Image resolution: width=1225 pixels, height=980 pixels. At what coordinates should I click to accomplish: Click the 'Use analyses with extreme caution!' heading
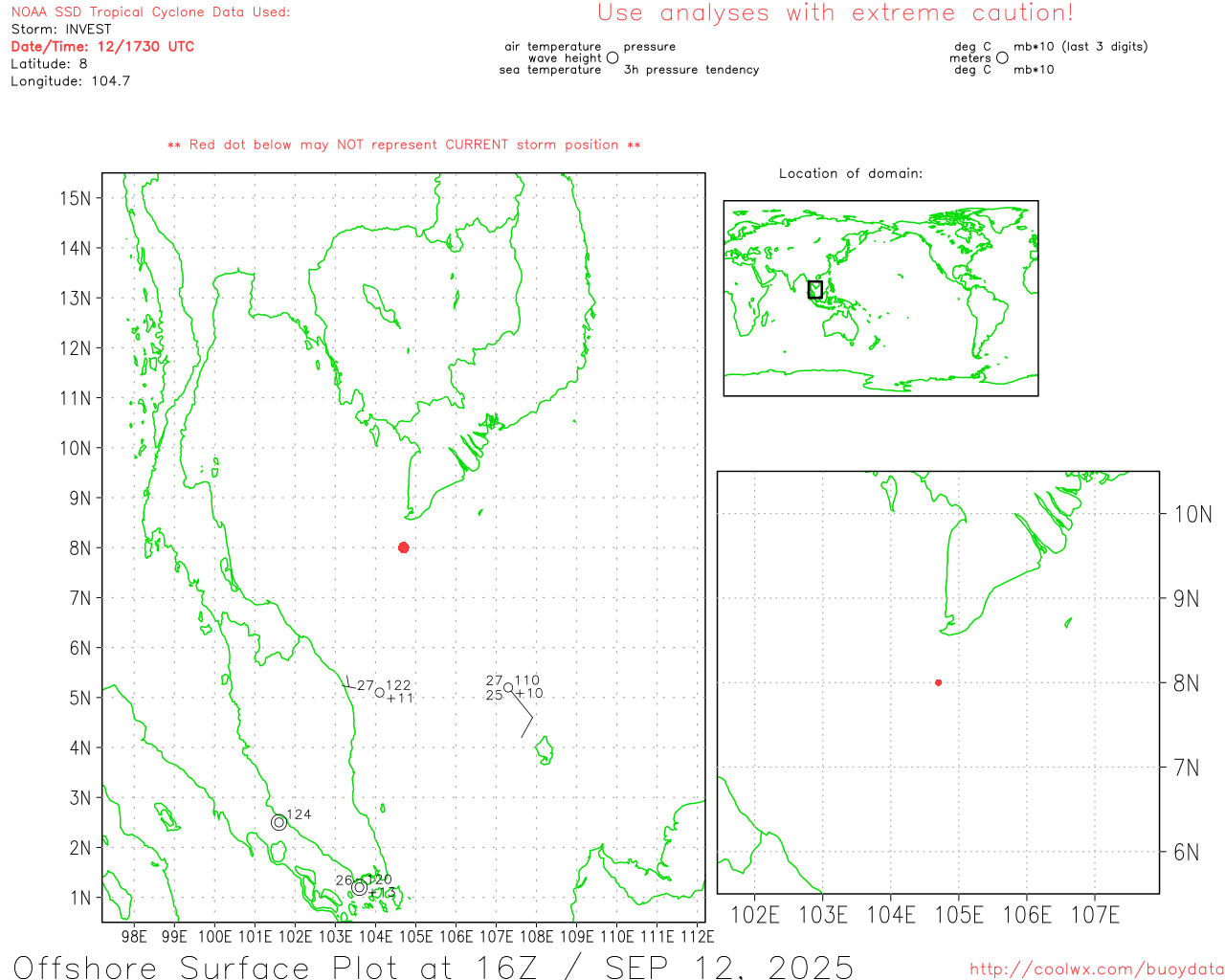(835, 12)
